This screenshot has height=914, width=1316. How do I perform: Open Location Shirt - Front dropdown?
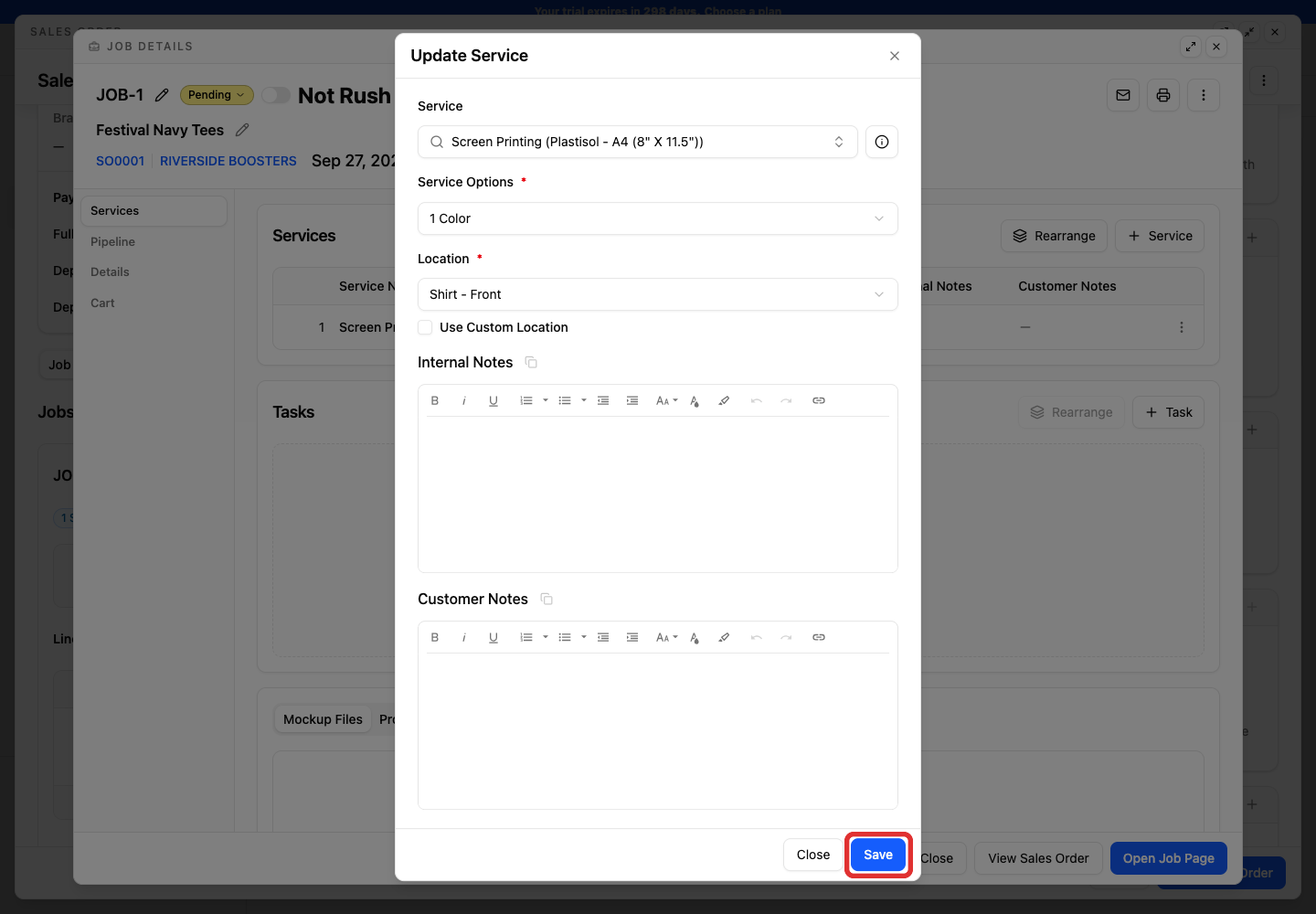[658, 294]
